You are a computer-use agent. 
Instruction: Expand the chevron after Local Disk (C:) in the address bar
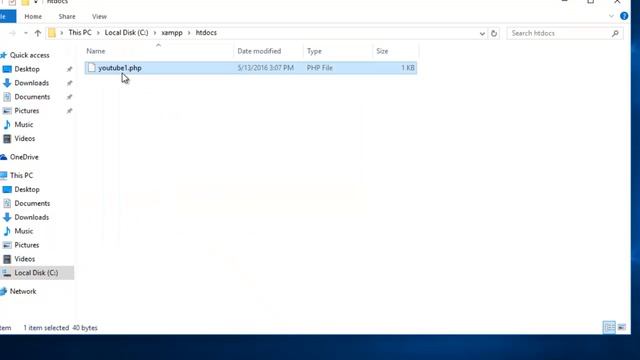155,33
